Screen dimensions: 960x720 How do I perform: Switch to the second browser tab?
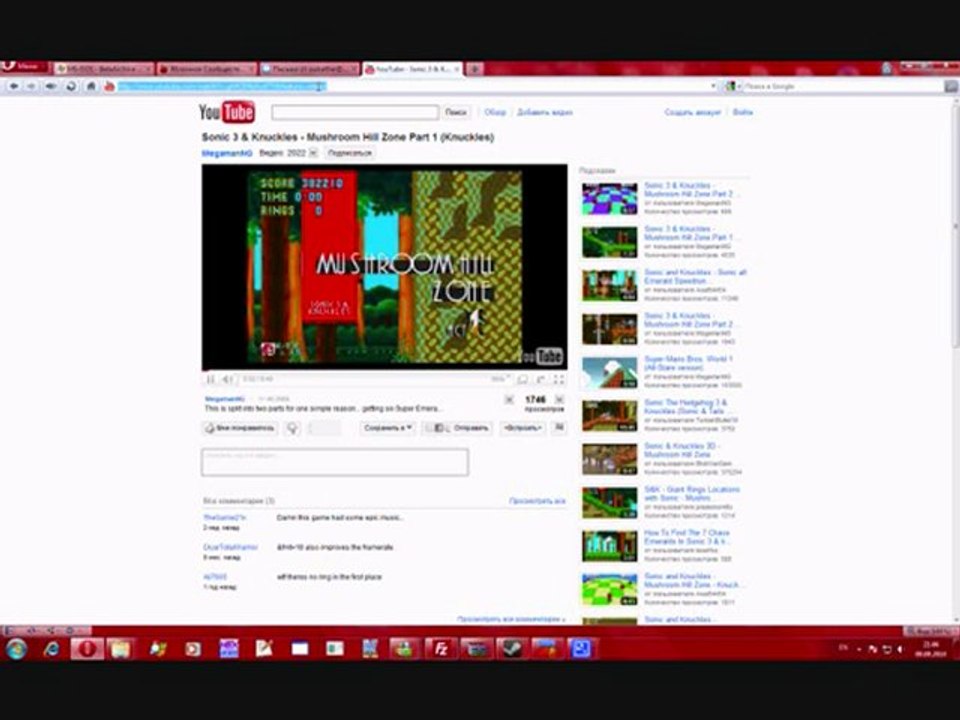tap(206, 69)
